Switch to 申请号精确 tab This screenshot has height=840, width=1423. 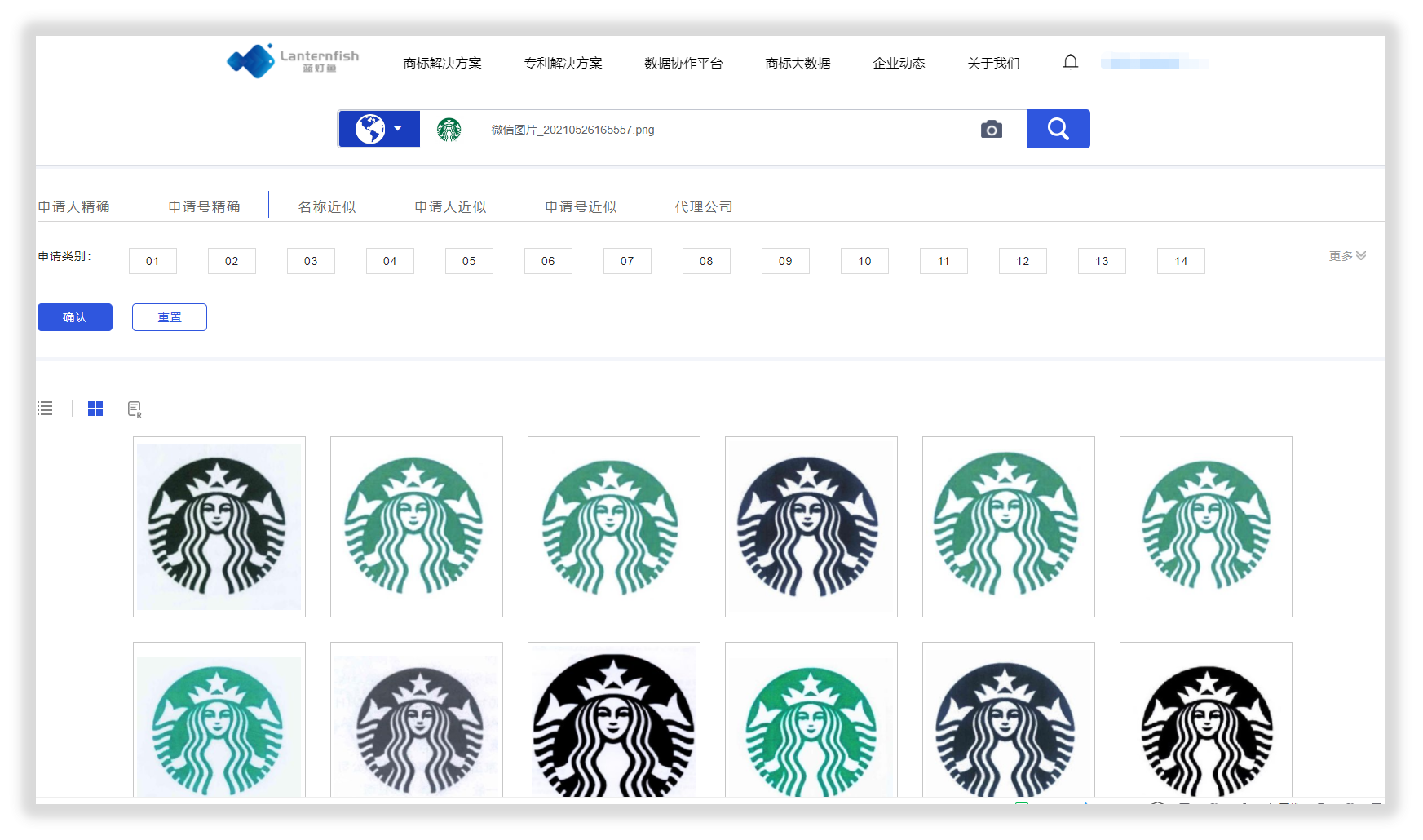[x=204, y=207]
